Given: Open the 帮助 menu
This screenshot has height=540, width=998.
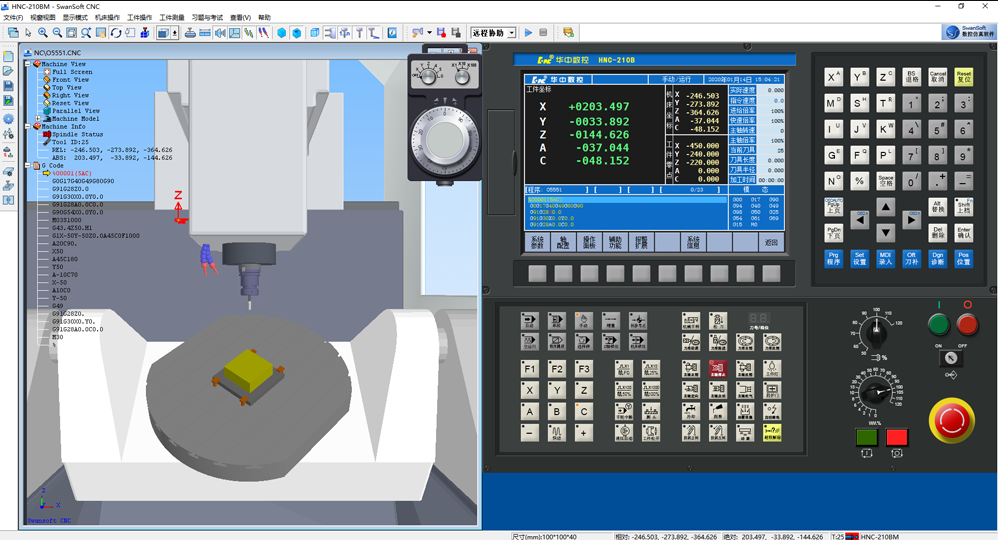Looking at the screenshot, I should tap(264, 18).
